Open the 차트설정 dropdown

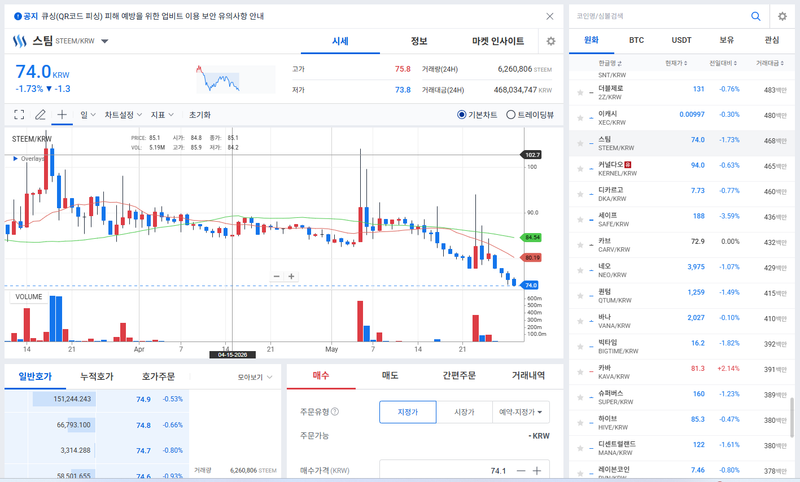tap(123, 115)
